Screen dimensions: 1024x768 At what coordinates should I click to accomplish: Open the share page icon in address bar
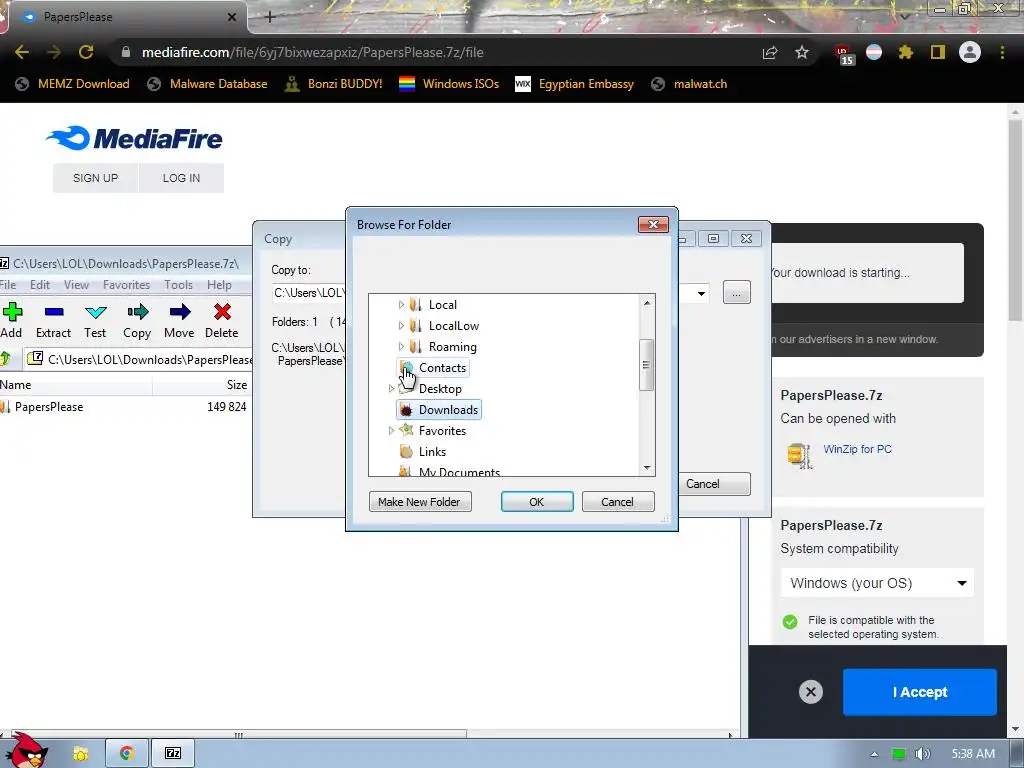pyautogui.click(x=770, y=52)
